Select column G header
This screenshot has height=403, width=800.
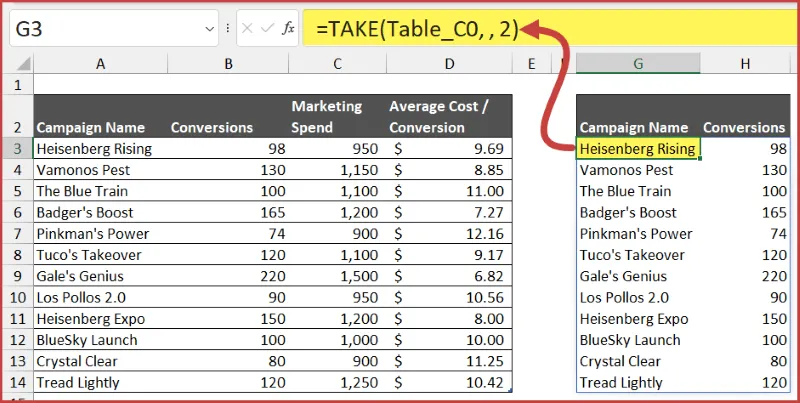637,64
